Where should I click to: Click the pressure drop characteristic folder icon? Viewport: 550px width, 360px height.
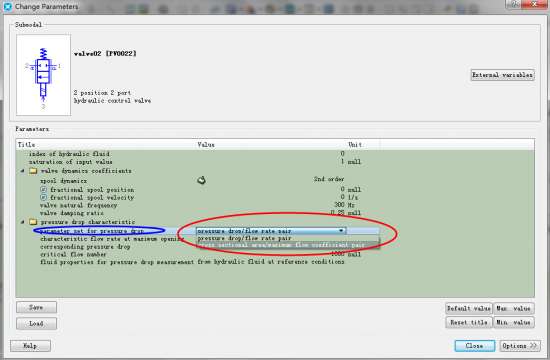[33, 222]
